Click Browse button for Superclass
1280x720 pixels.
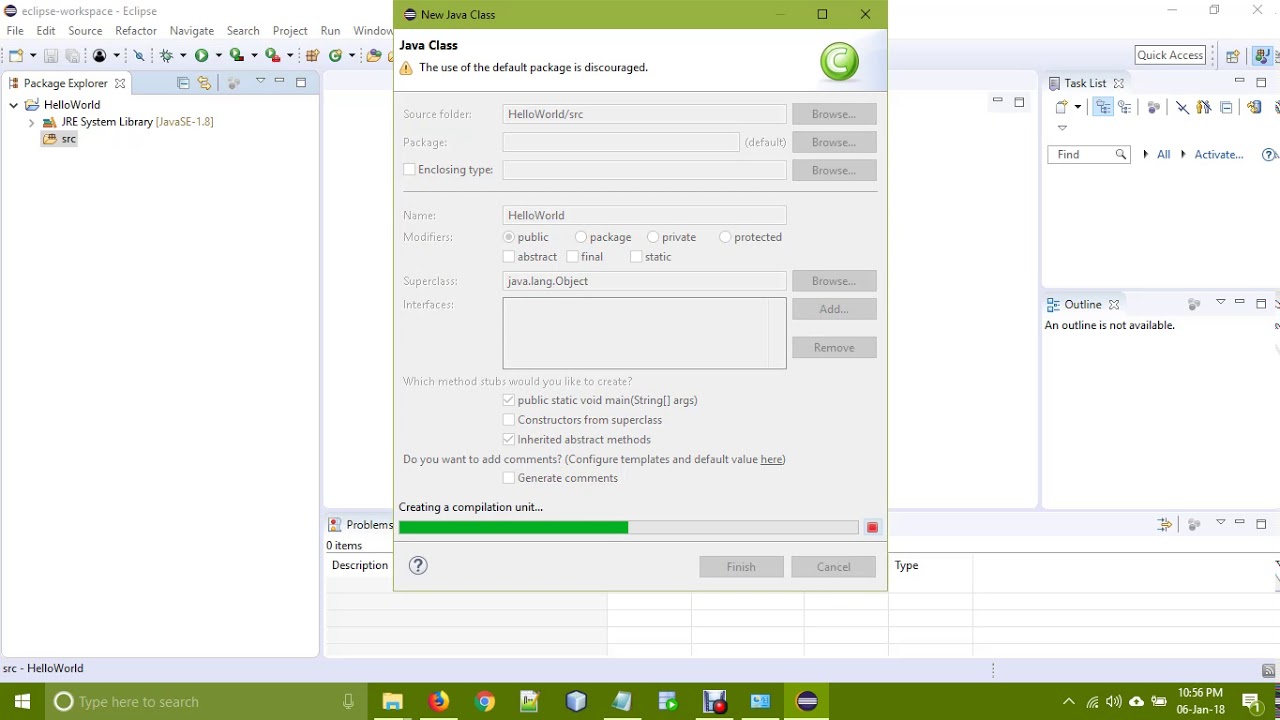[x=834, y=281]
